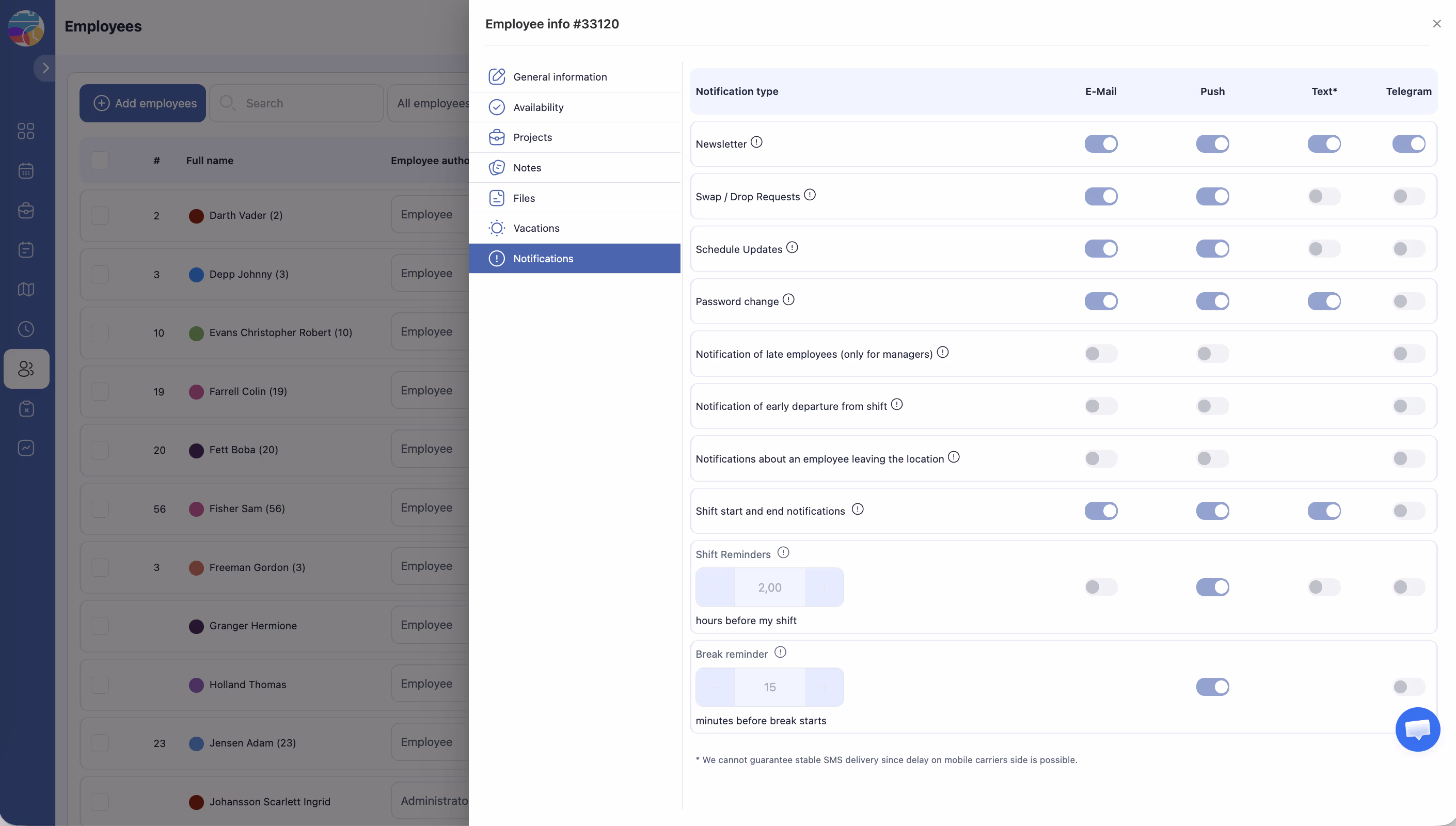Open the clock icon in left sidebar

tap(26, 329)
